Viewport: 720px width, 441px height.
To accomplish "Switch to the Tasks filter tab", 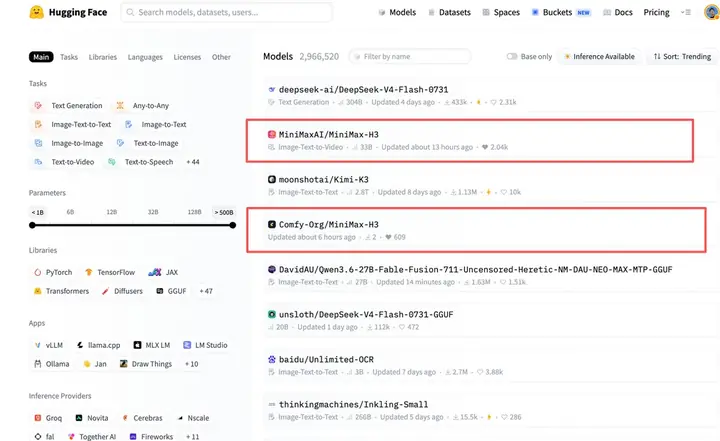I will point(69,57).
